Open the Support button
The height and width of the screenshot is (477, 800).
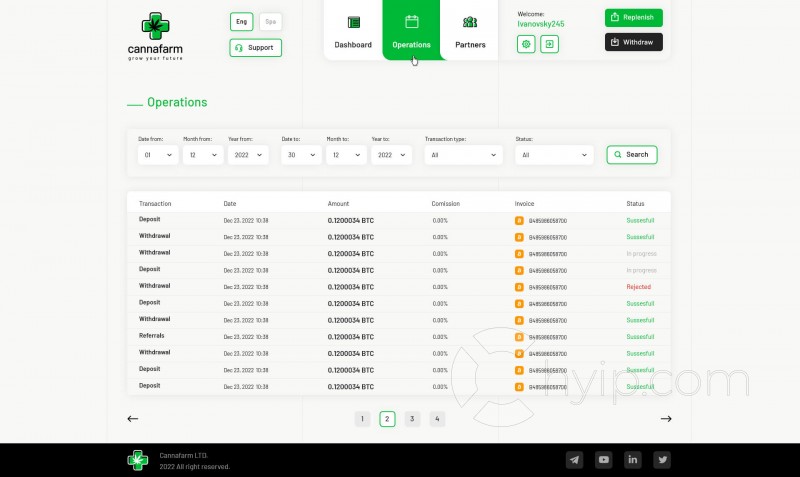[x=256, y=48]
